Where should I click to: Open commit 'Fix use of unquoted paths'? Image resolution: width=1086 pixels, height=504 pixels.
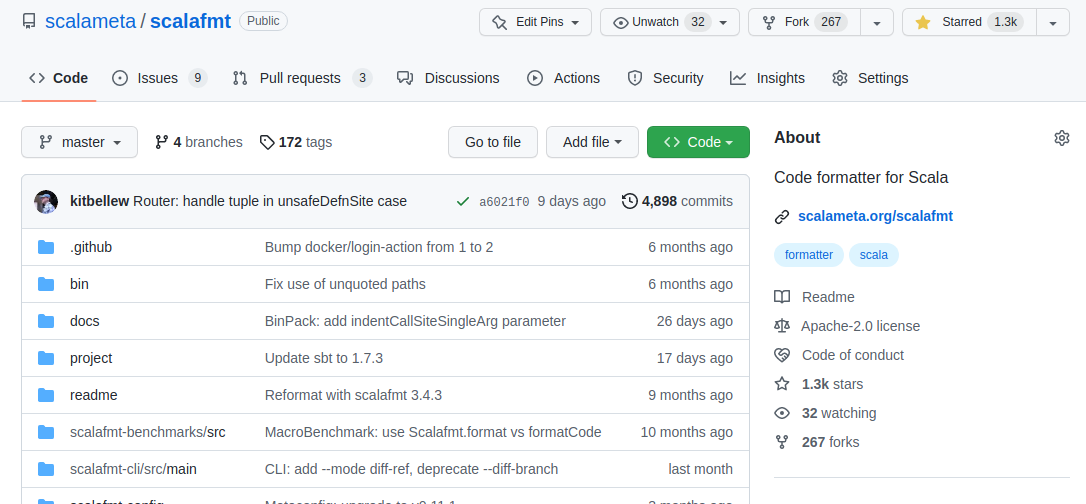click(345, 285)
